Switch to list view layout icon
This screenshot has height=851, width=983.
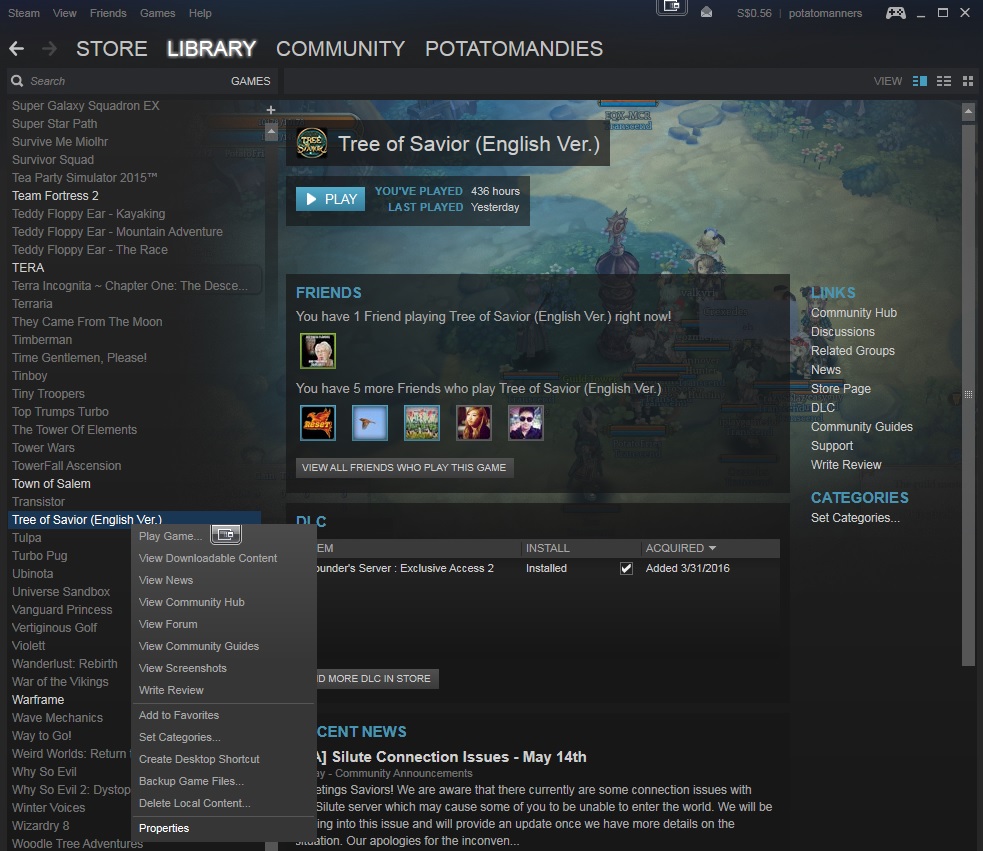click(x=944, y=81)
